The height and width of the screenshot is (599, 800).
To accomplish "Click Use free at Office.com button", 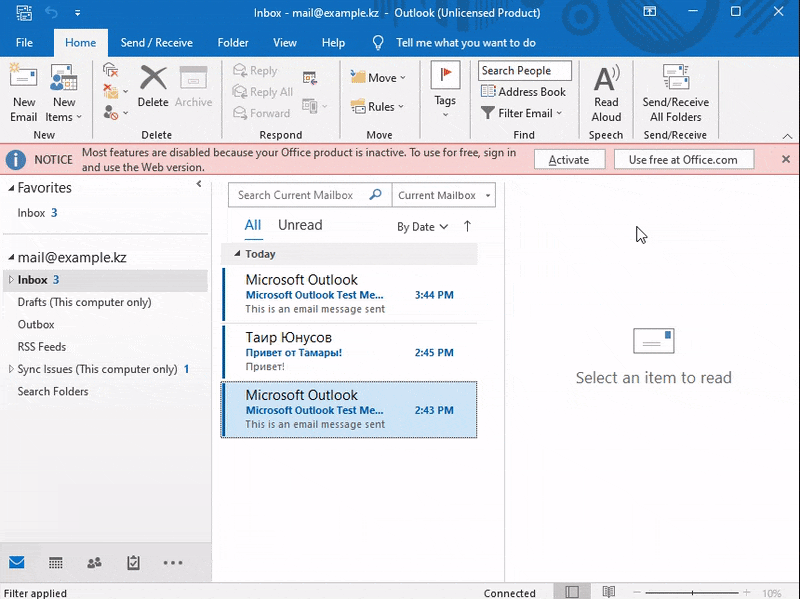I will (x=684, y=160).
